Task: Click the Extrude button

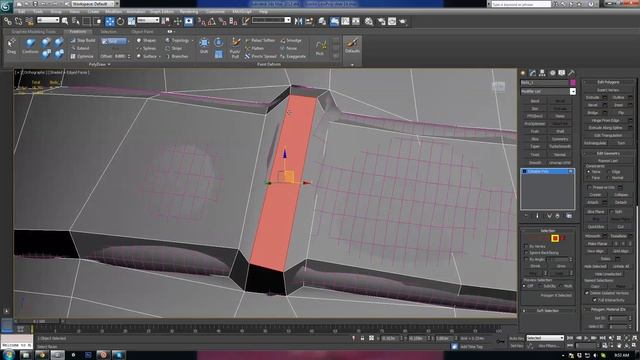Action: (592, 98)
